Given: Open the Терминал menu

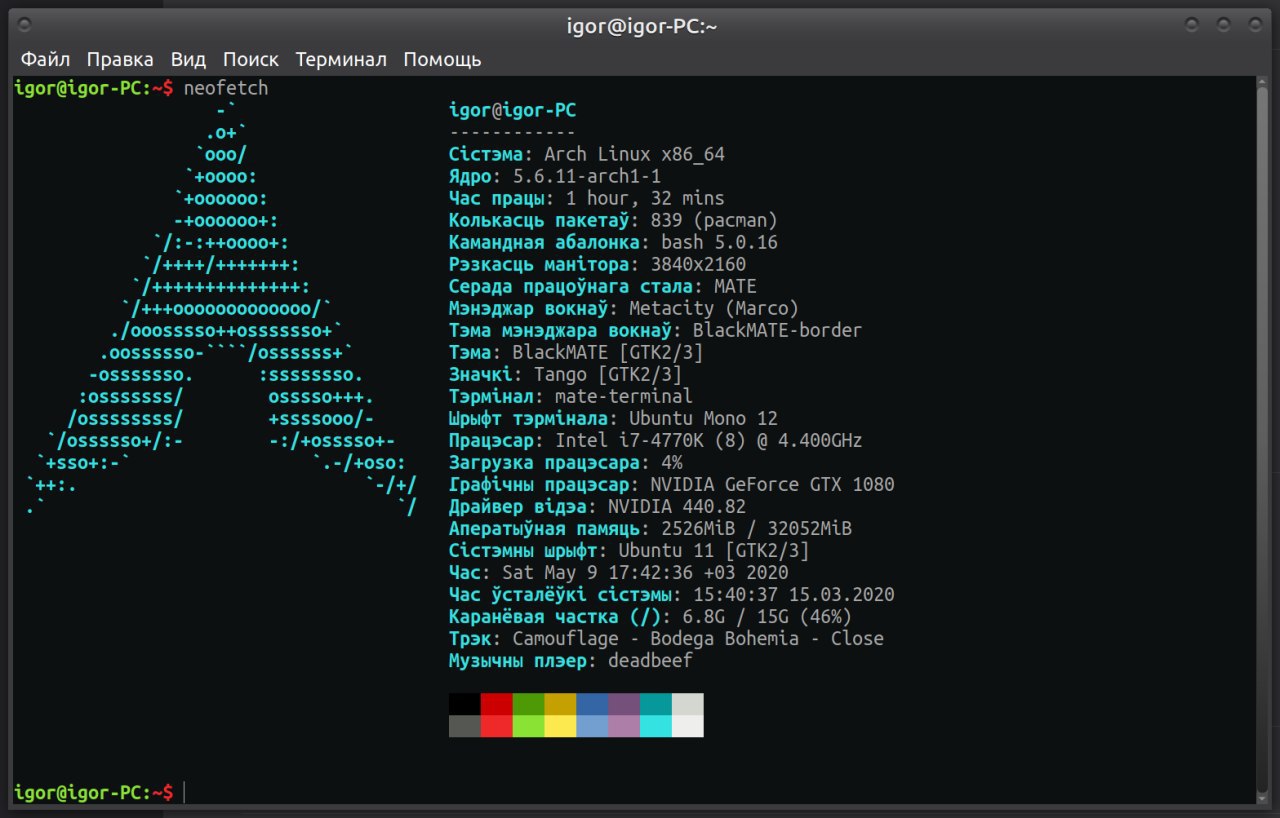Looking at the screenshot, I should click(x=341, y=59).
